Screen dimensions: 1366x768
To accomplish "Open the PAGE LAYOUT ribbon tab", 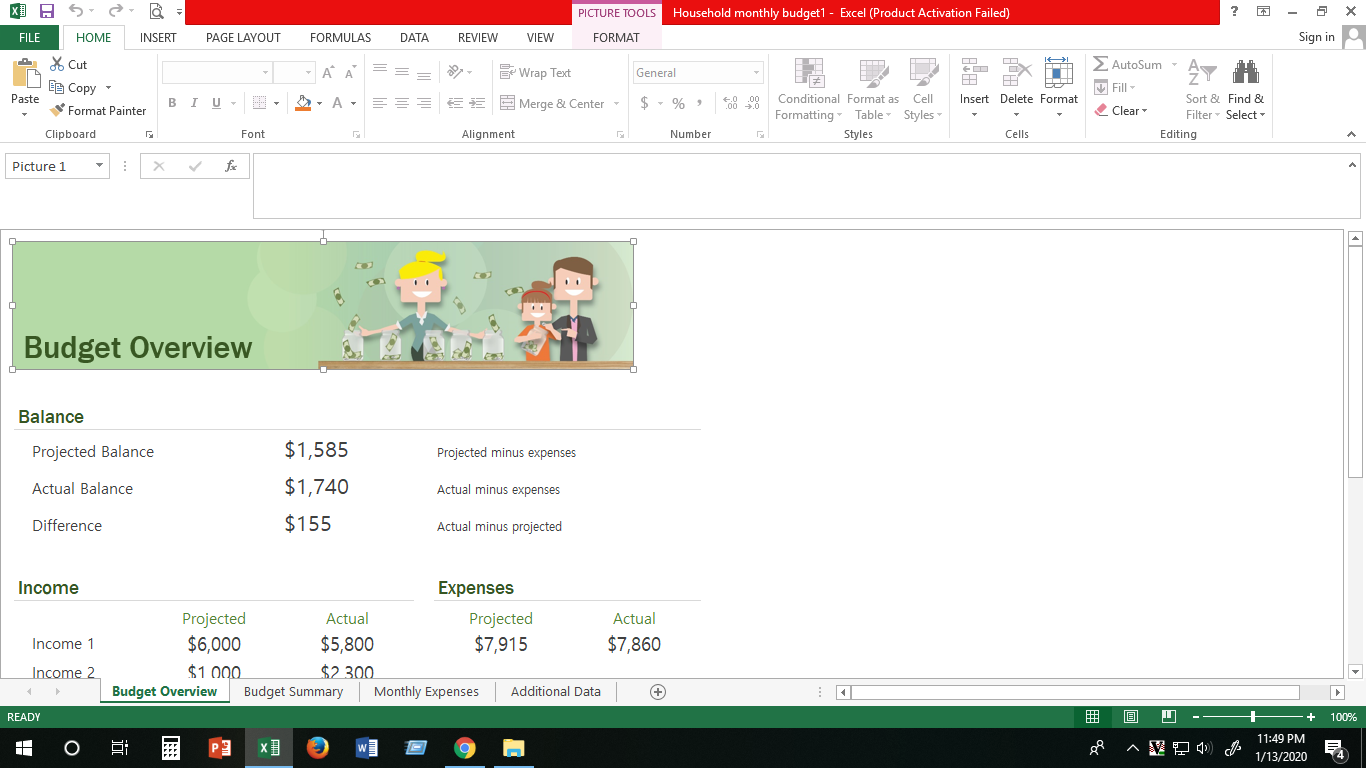I will [x=243, y=38].
